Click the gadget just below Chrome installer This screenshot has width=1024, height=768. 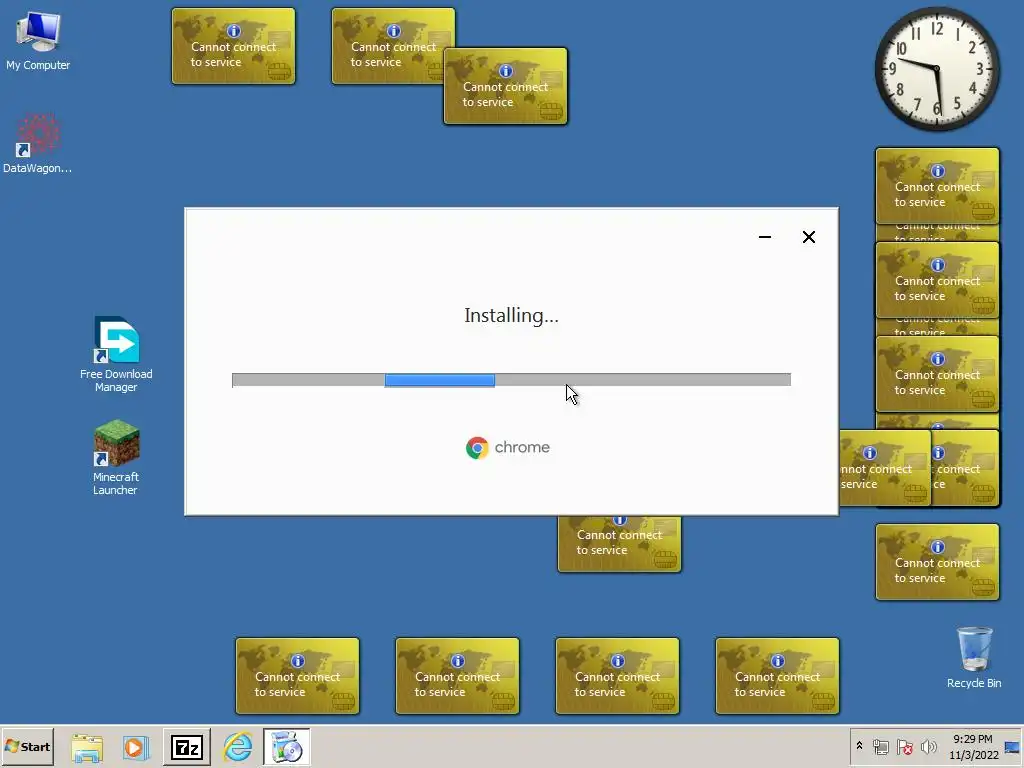point(619,543)
